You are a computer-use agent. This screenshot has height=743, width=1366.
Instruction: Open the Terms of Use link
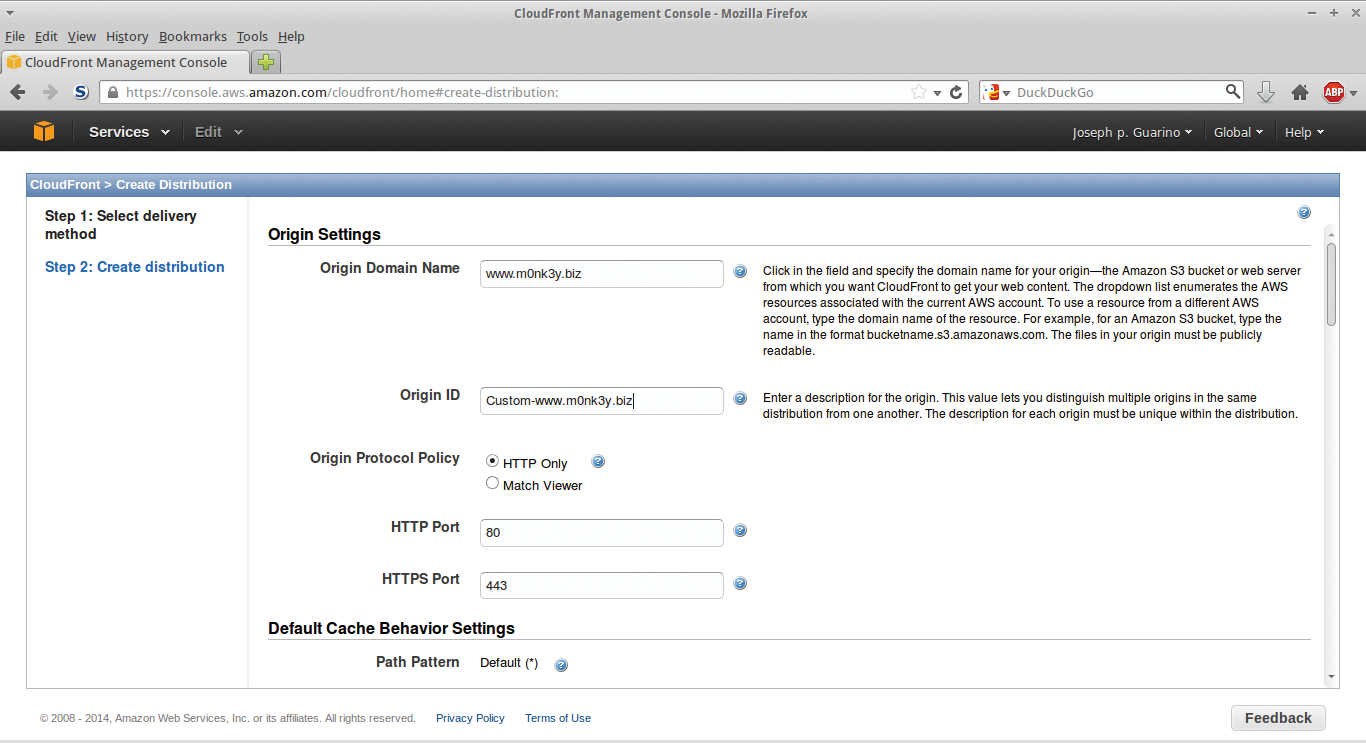558,718
